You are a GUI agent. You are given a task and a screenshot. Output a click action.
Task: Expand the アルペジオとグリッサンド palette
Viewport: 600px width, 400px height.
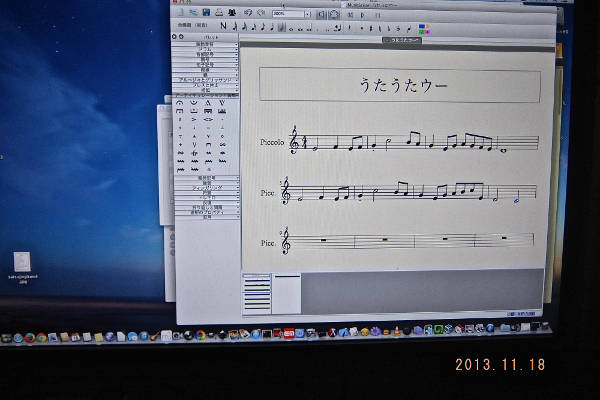click(205, 80)
